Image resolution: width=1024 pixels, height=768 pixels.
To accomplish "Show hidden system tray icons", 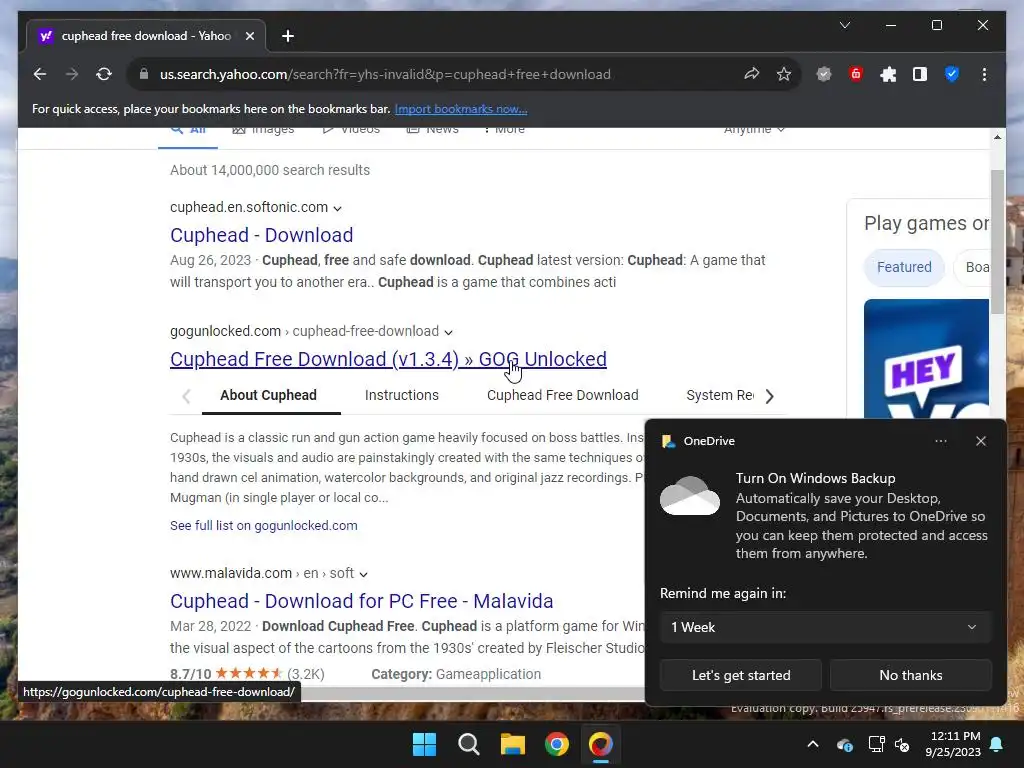I will pyautogui.click(x=813, y=744).
